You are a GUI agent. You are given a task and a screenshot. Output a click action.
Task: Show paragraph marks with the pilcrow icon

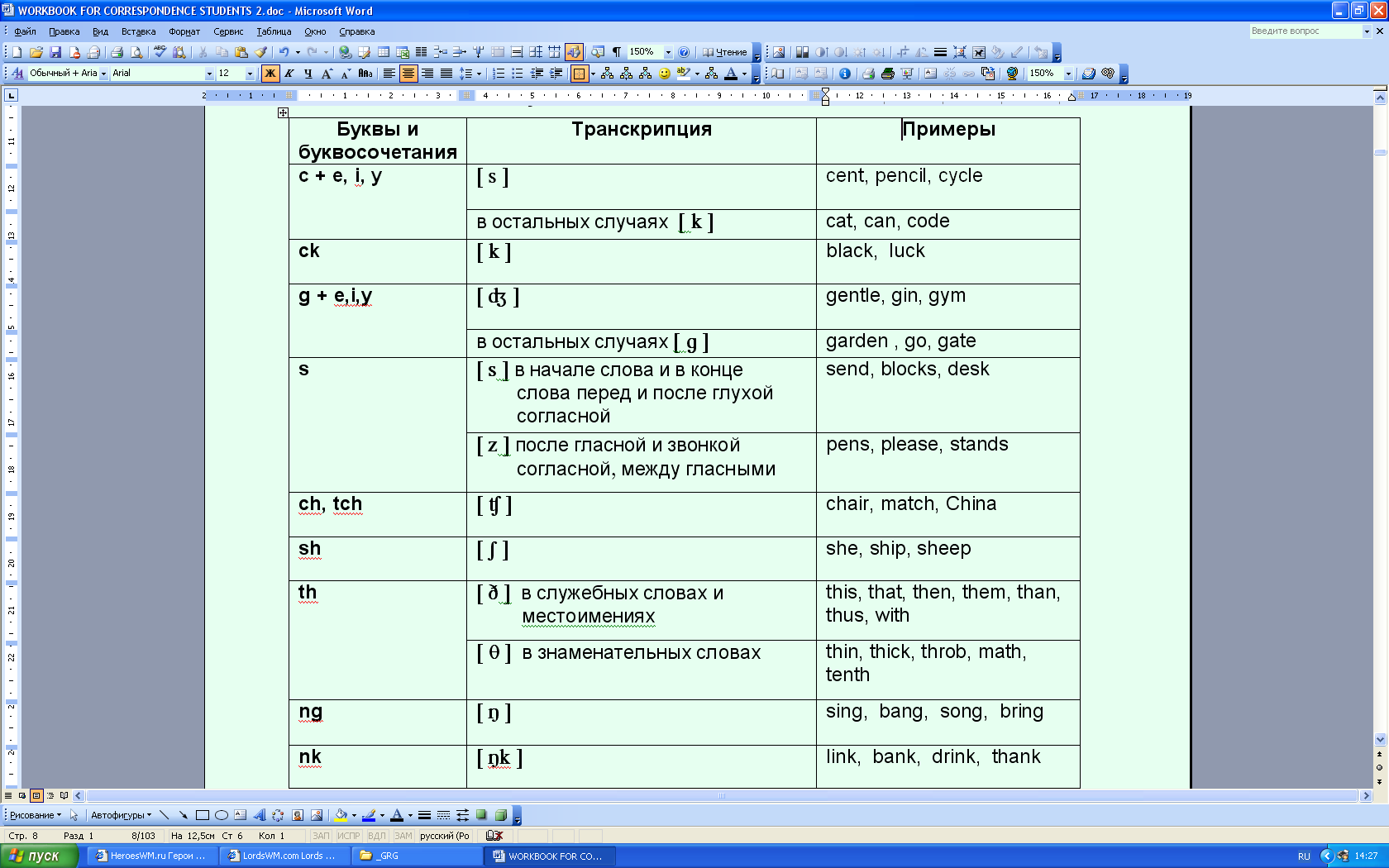pyautogui.click(x=616, y=52)
